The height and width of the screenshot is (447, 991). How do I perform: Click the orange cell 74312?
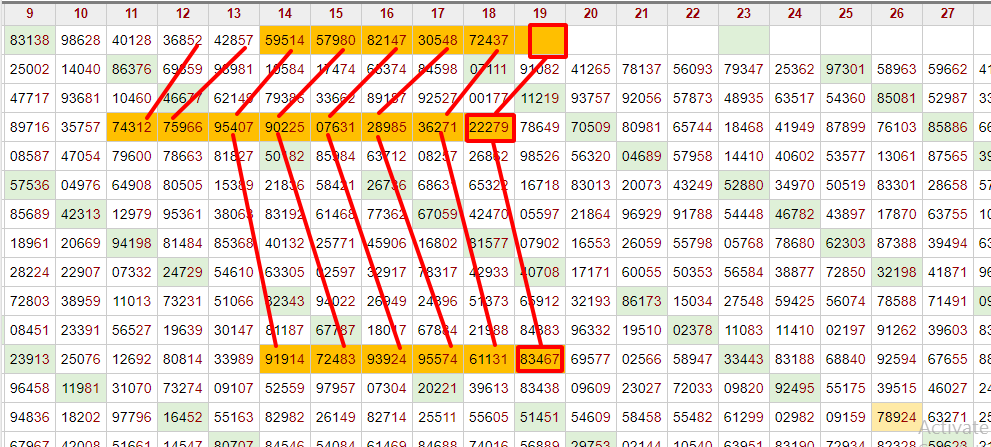click(x=132, y=127)
